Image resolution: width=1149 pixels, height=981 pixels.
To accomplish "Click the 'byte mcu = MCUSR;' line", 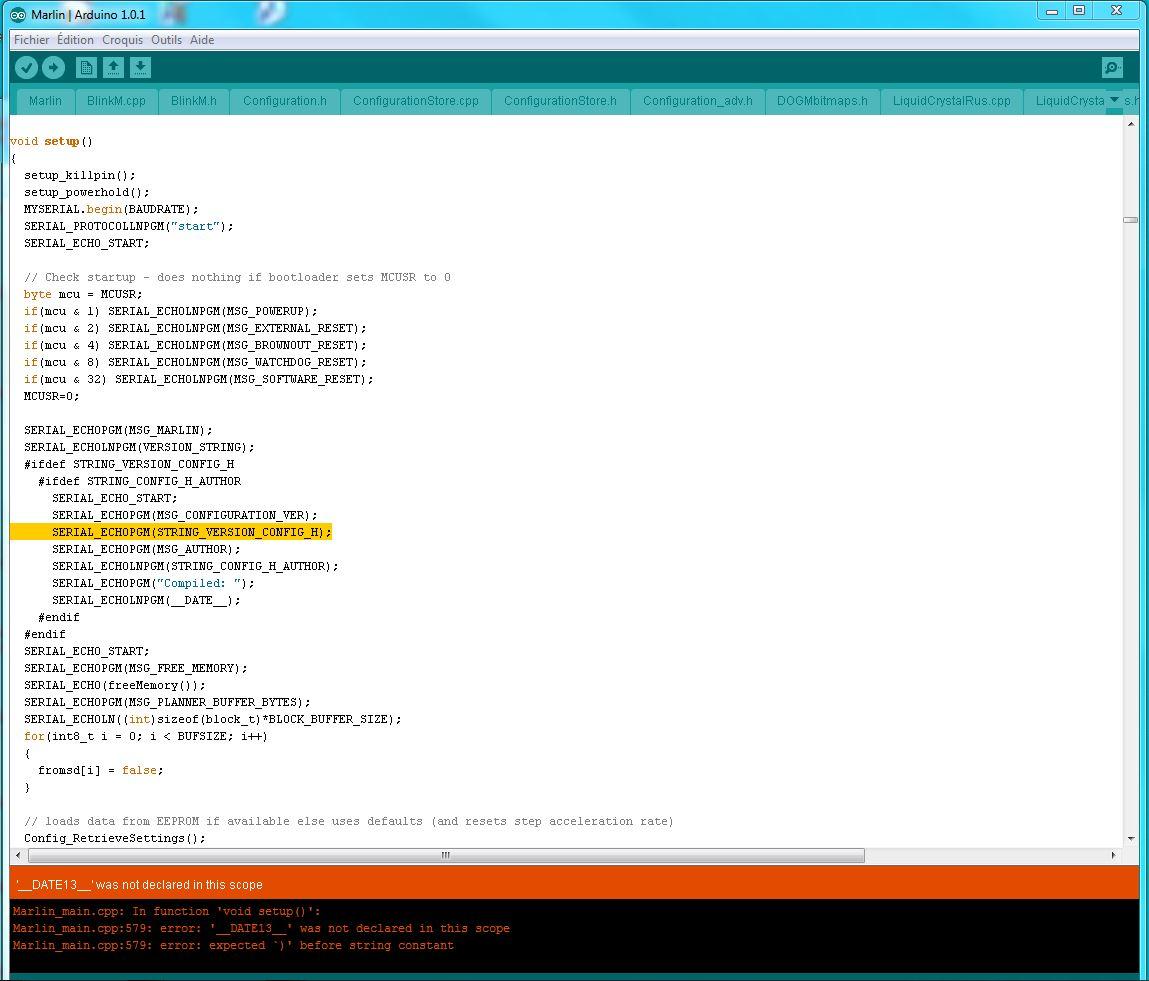I will pyautogui.click(x=83, y=294).
